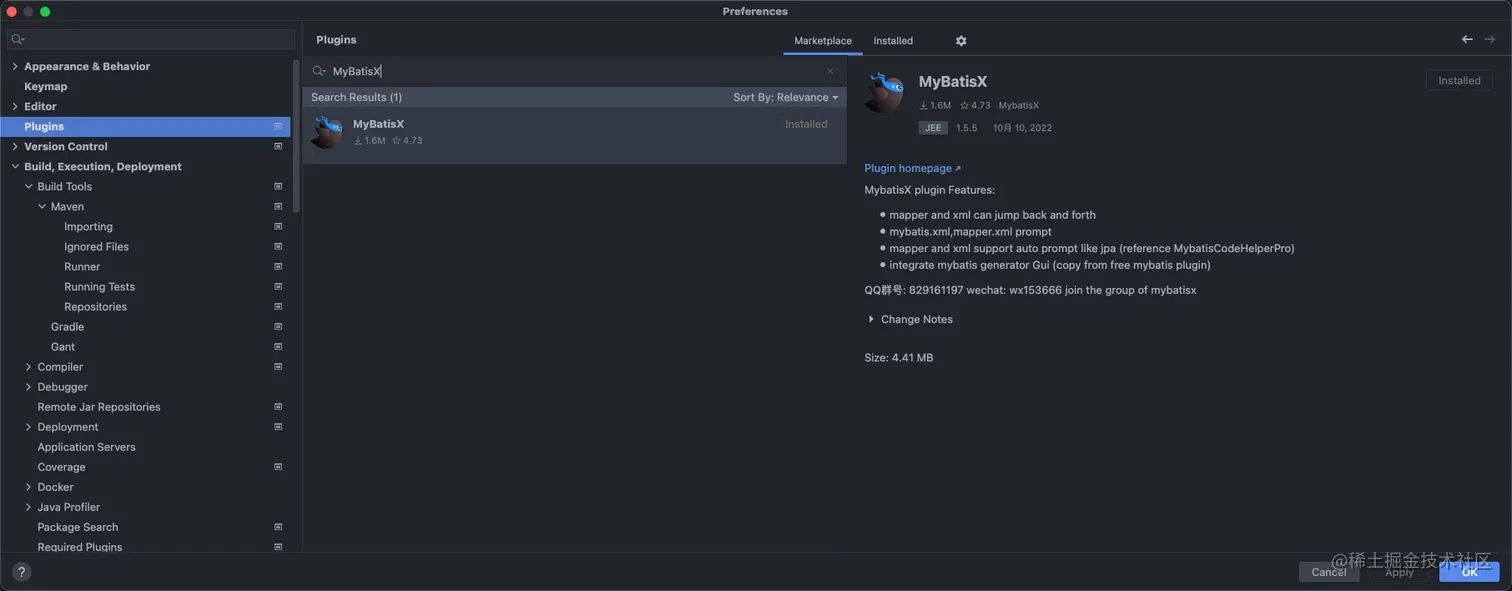Clear the MyBatisX plugin search text
The height and width of the screenshot is (591, 1512).
click(x=830, y=71)
